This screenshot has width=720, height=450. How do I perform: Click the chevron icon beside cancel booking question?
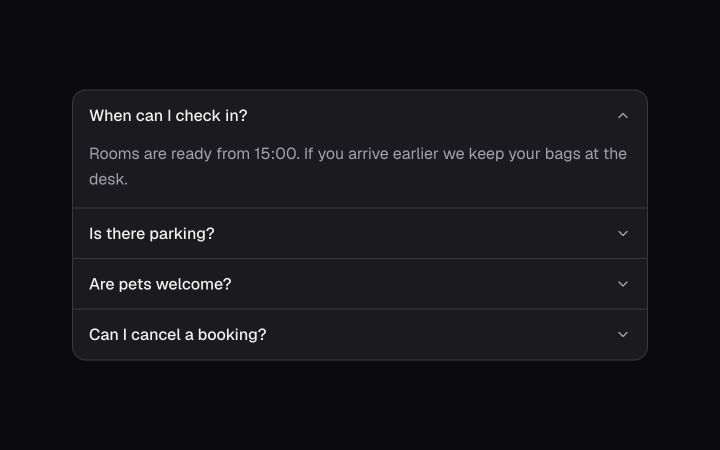pos(623,334)
